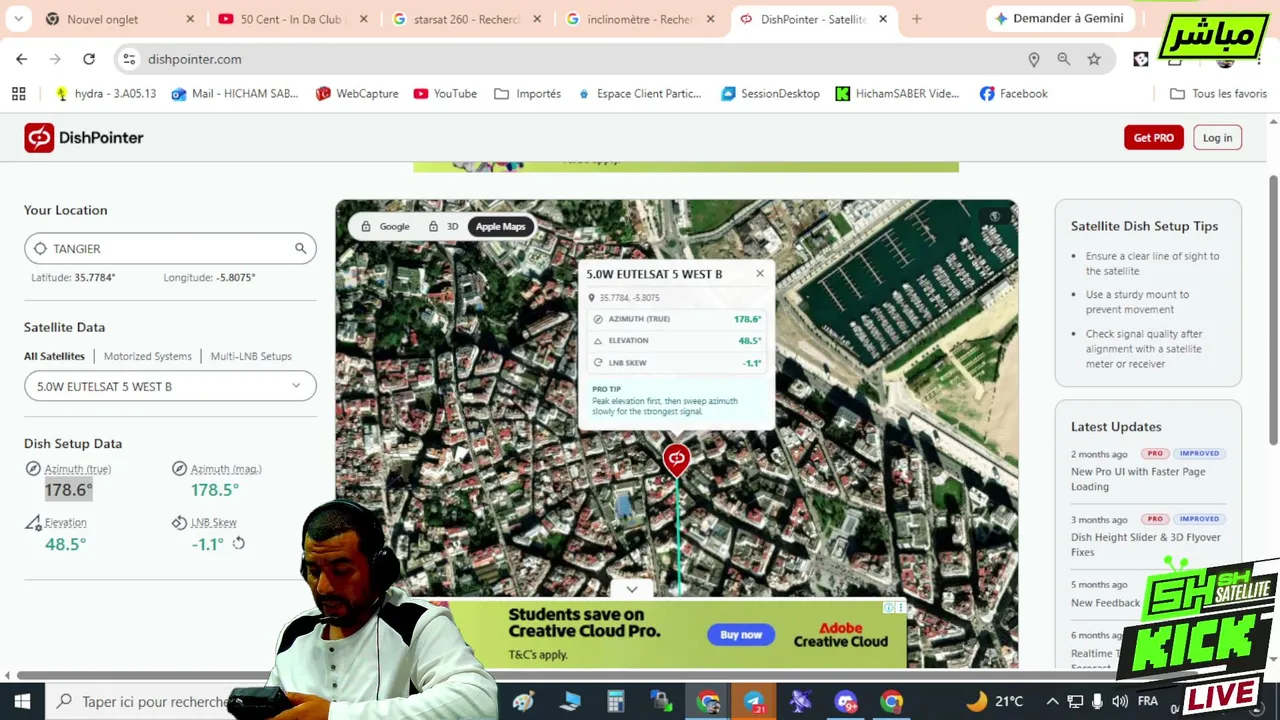Go back using the browser back arrow
This screenshot has width=1280, height=720.
click(22, 59)
